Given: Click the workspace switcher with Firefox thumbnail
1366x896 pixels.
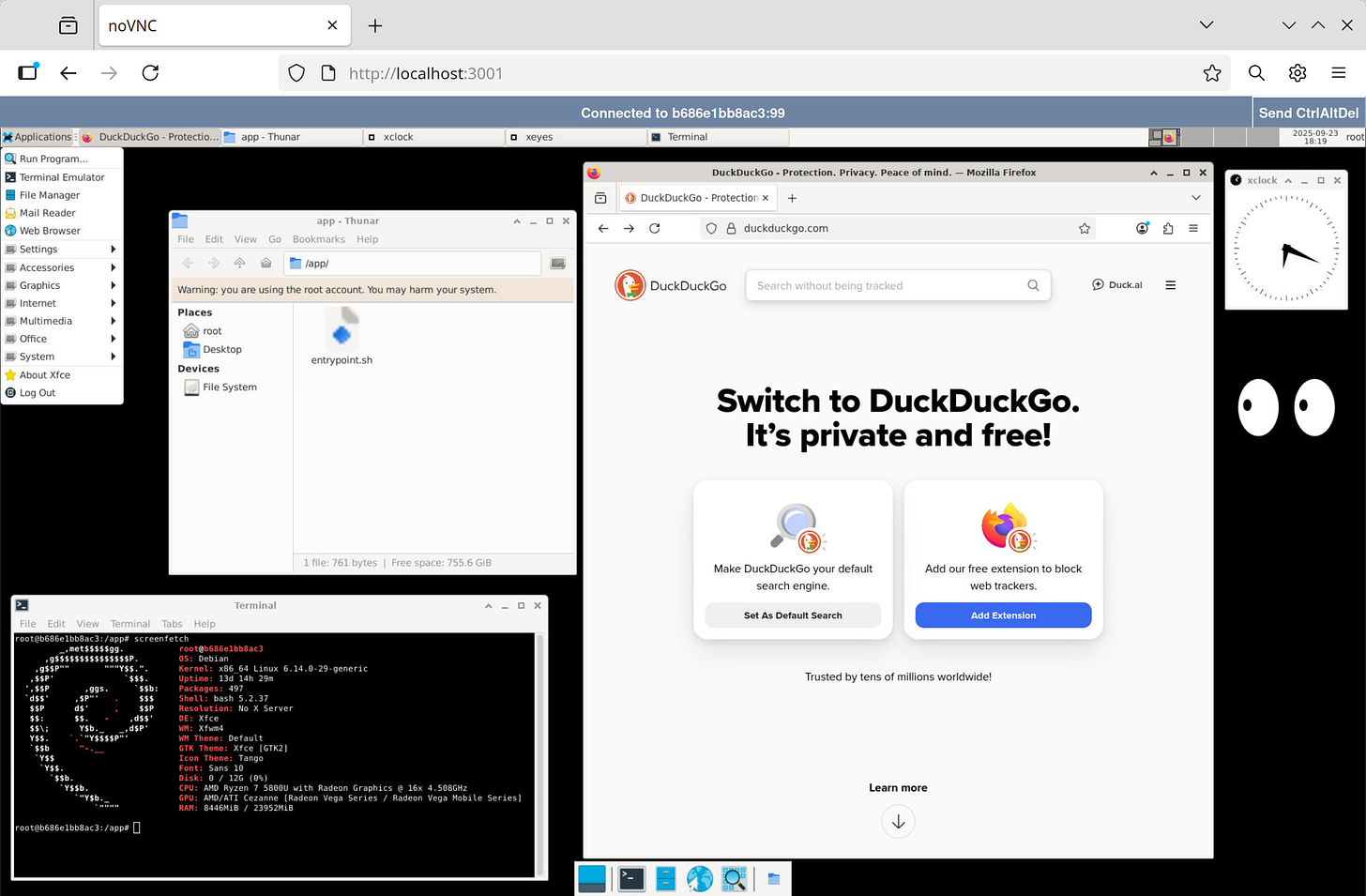Looking at the screenshot, I should (1164, 137).
